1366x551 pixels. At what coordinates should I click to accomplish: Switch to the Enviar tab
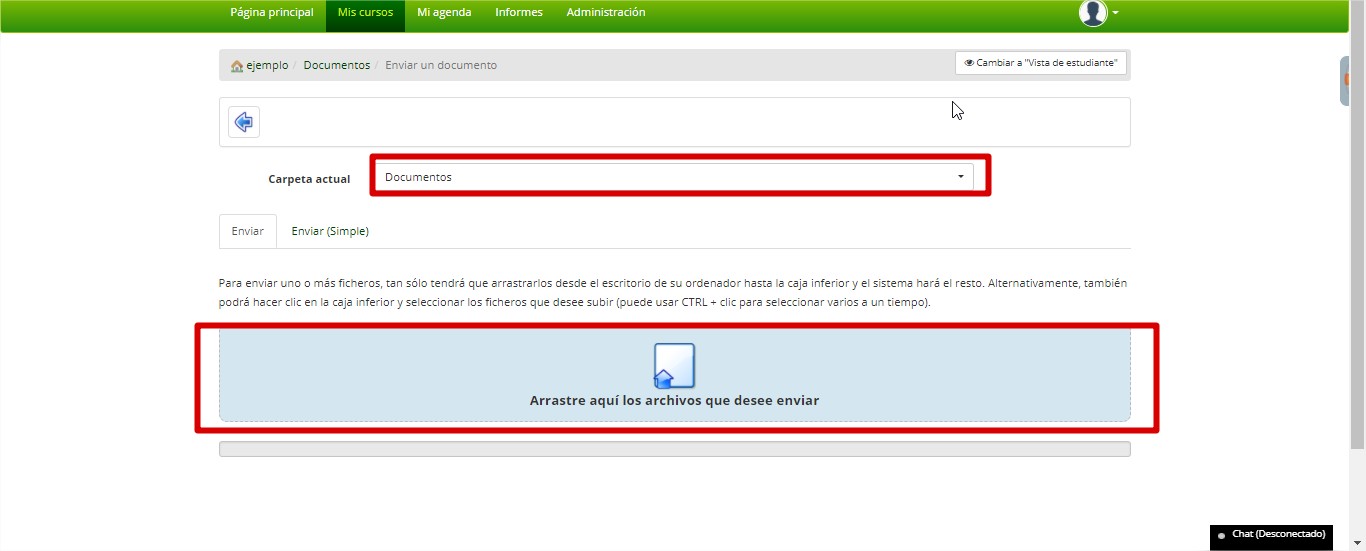248,231
